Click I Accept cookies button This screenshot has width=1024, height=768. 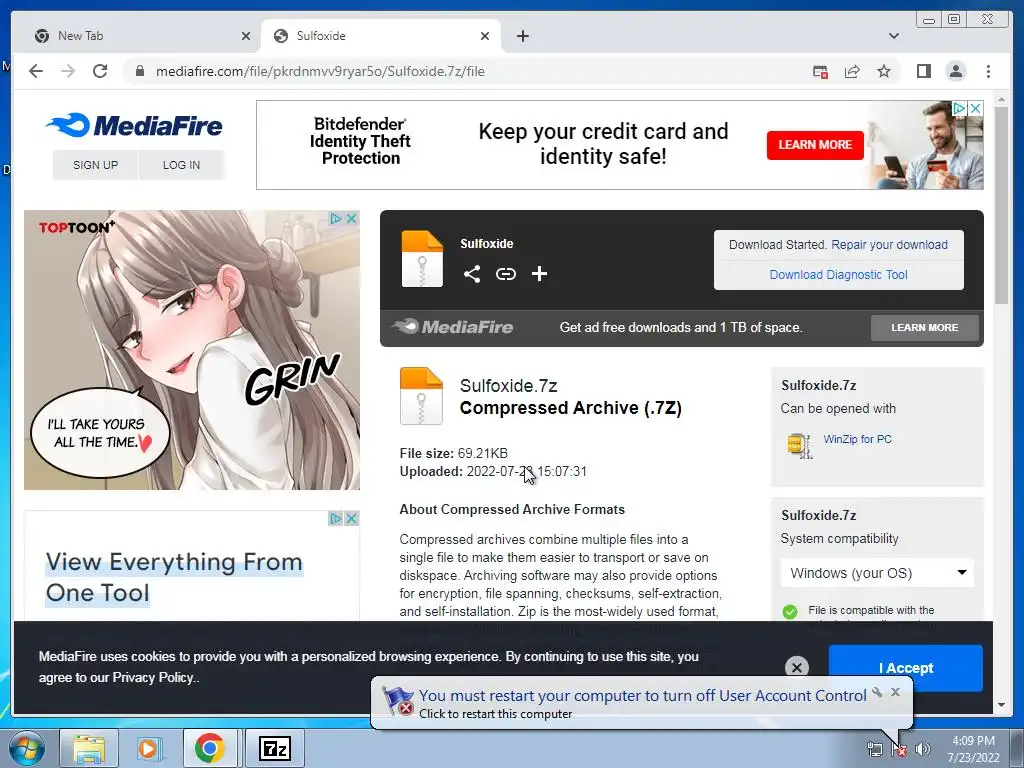(906, 668)
